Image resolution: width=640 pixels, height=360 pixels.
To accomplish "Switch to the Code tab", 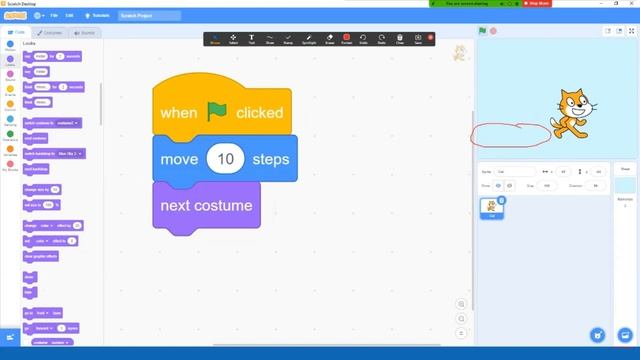I will tap(16, 32).
